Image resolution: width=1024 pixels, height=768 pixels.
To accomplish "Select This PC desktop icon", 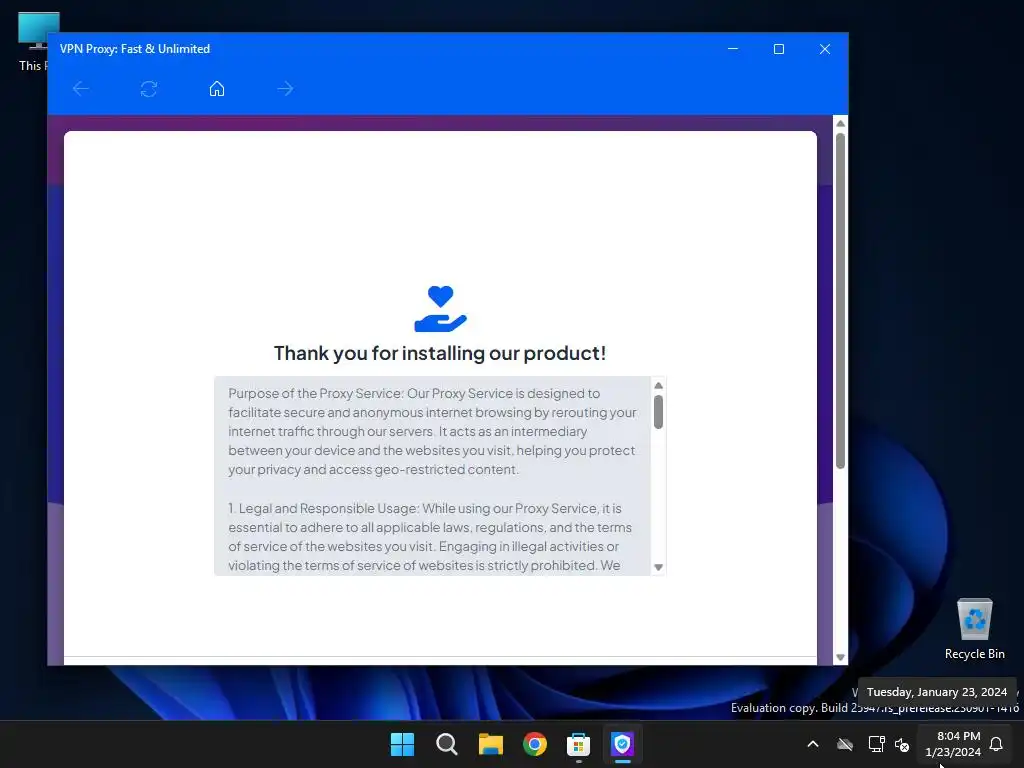I will click(33, 42).
